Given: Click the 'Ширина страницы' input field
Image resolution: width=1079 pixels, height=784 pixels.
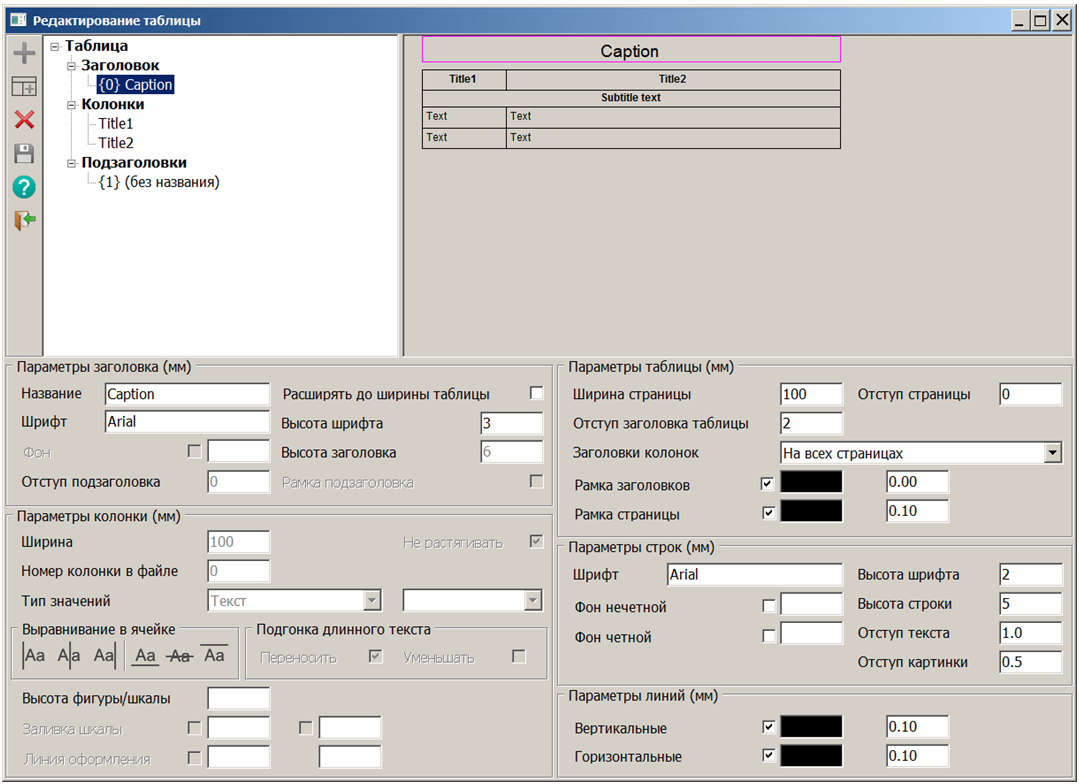Looking at the screenshot, I should (811, 394).
